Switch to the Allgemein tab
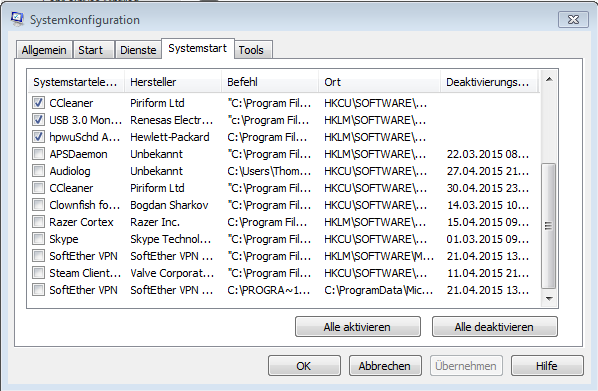Screen dimensions: 598x391 point(44,50)
